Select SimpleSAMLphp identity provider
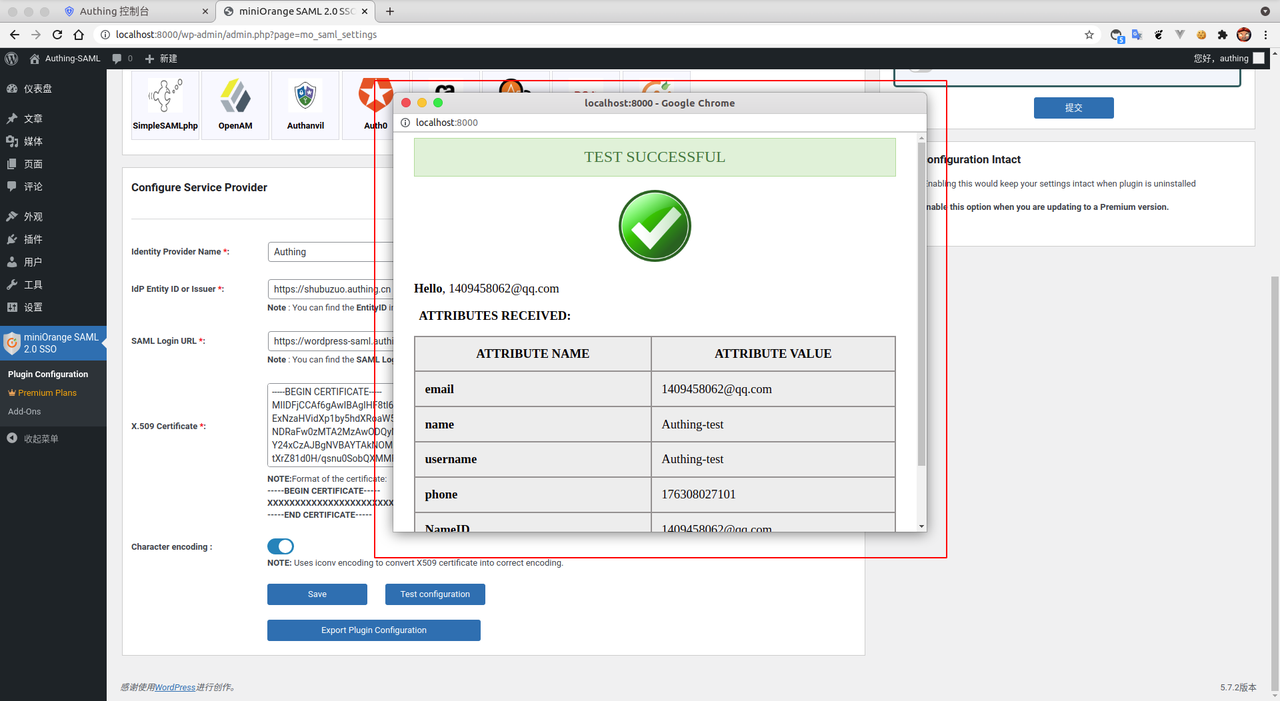The height and width of the screenshot is (701, 1280). click(x=165, y=104)
